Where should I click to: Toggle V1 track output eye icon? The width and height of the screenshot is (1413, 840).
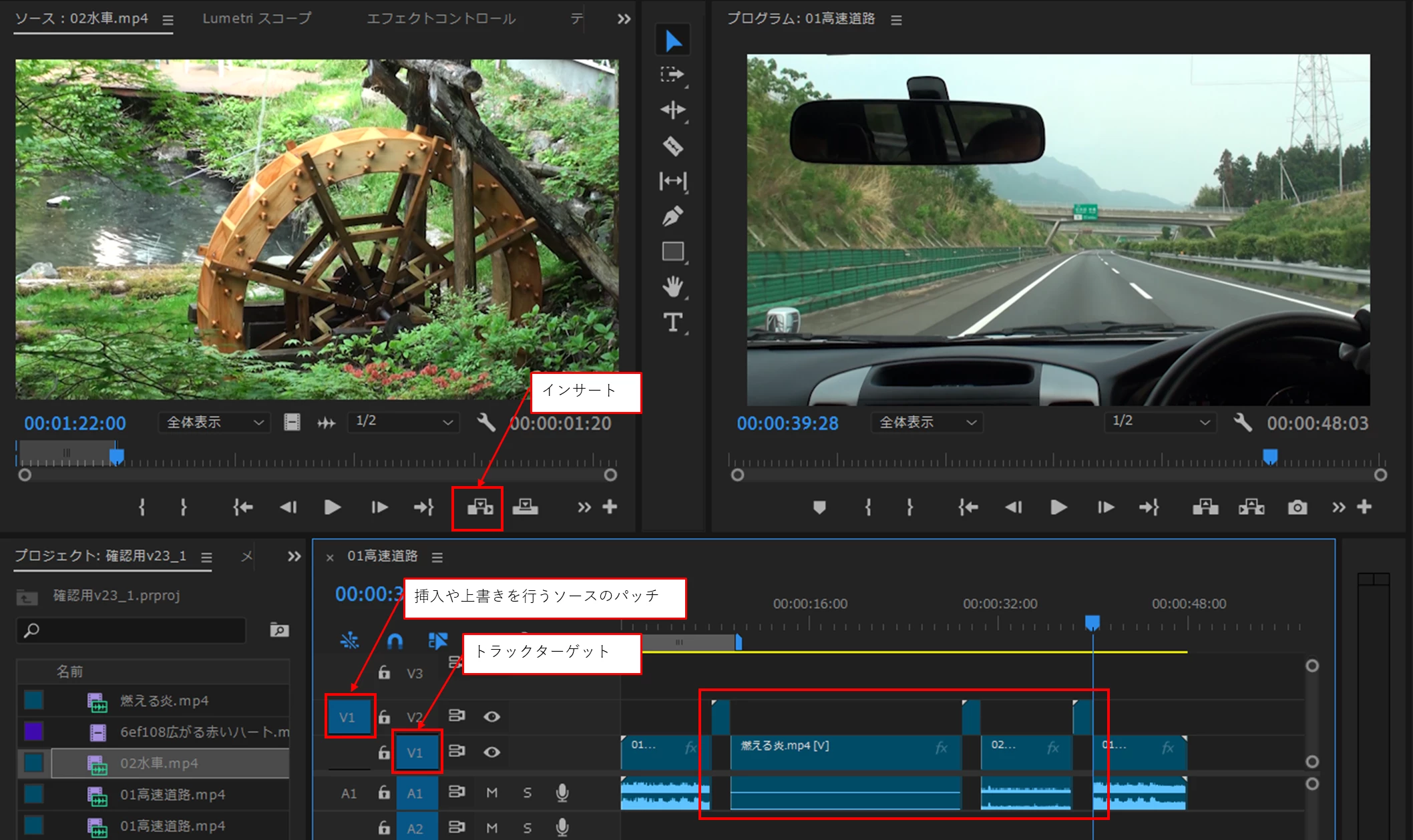491,752
